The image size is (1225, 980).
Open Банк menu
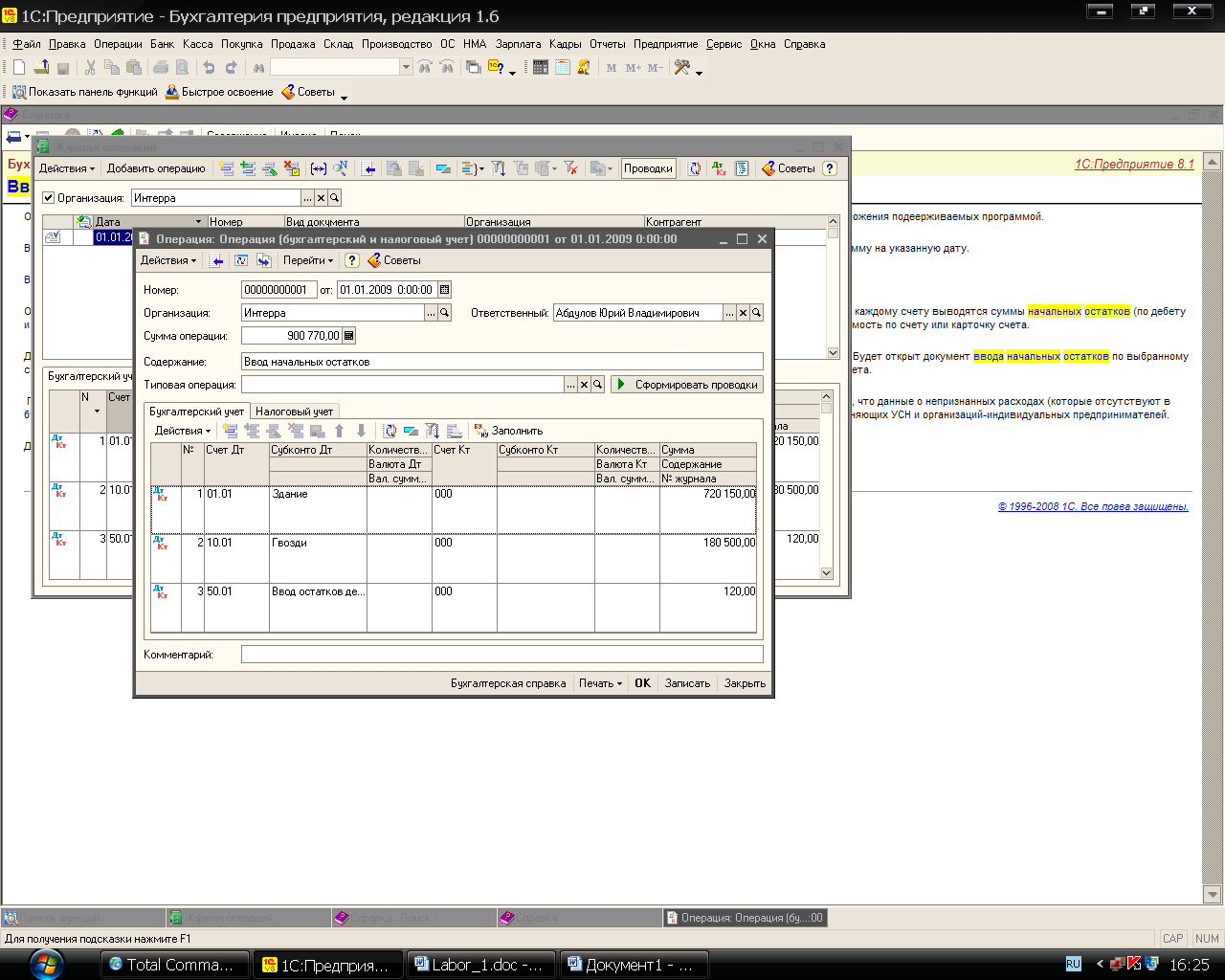(x=163, y=44)
